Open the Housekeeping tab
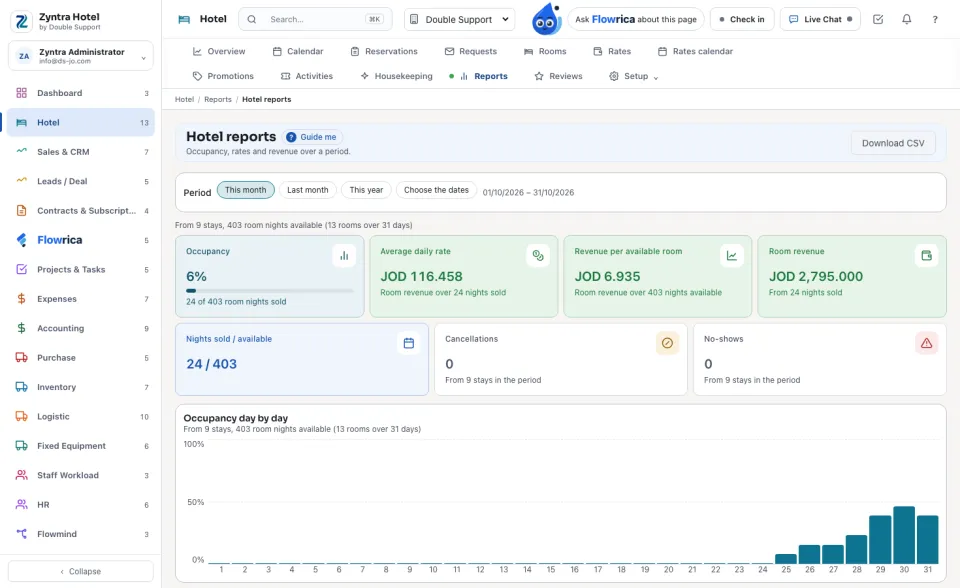The image size is (960, 588). (396, 76)
